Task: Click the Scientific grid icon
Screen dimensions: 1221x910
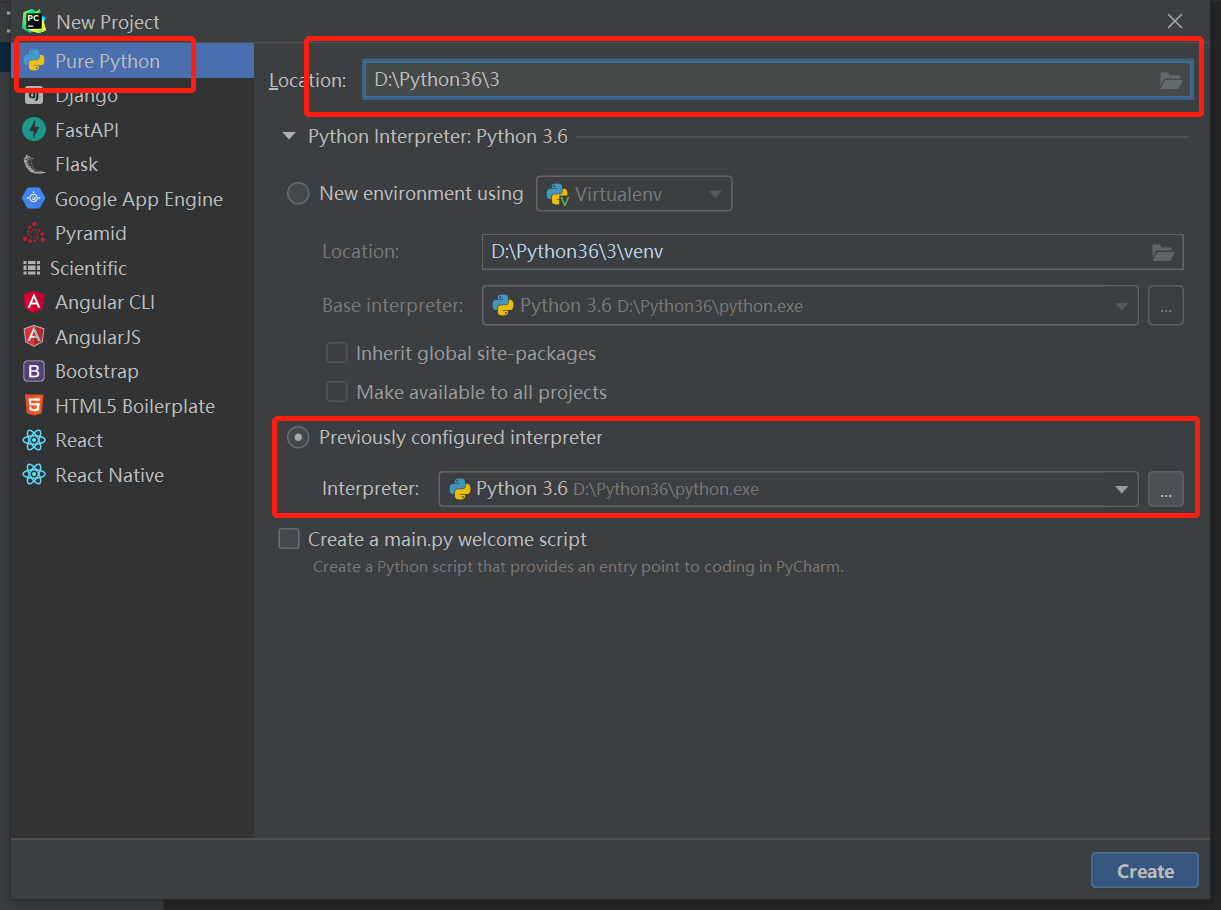Action: (32, 268)
